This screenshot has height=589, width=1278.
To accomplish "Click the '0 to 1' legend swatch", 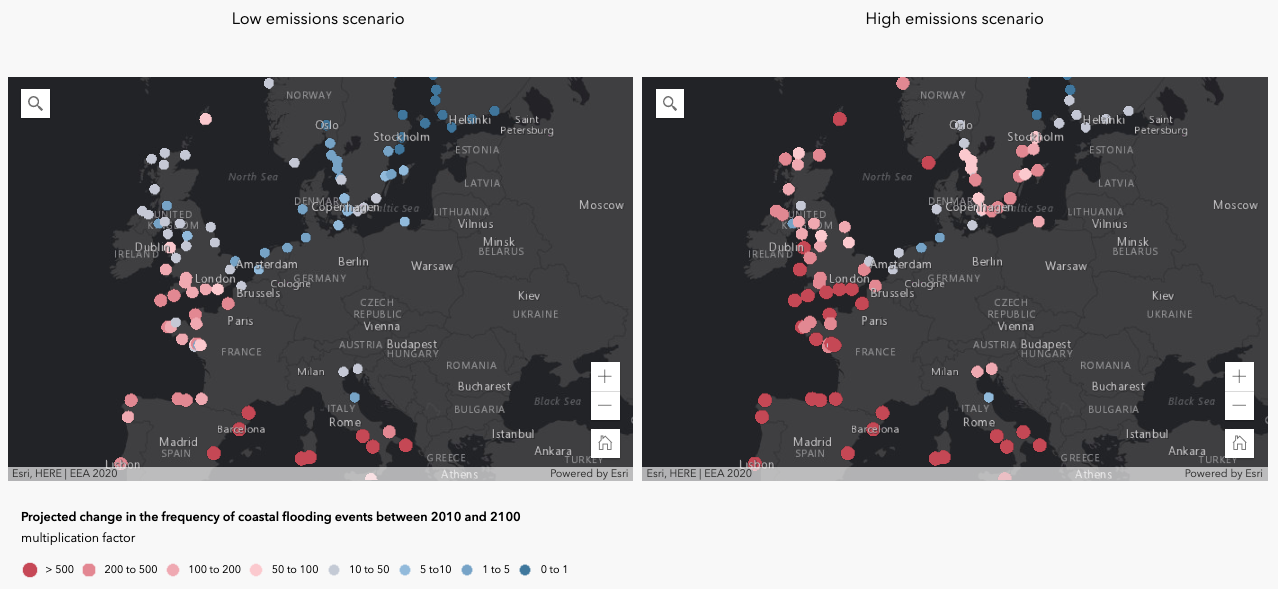I will (x=524, y=570).
